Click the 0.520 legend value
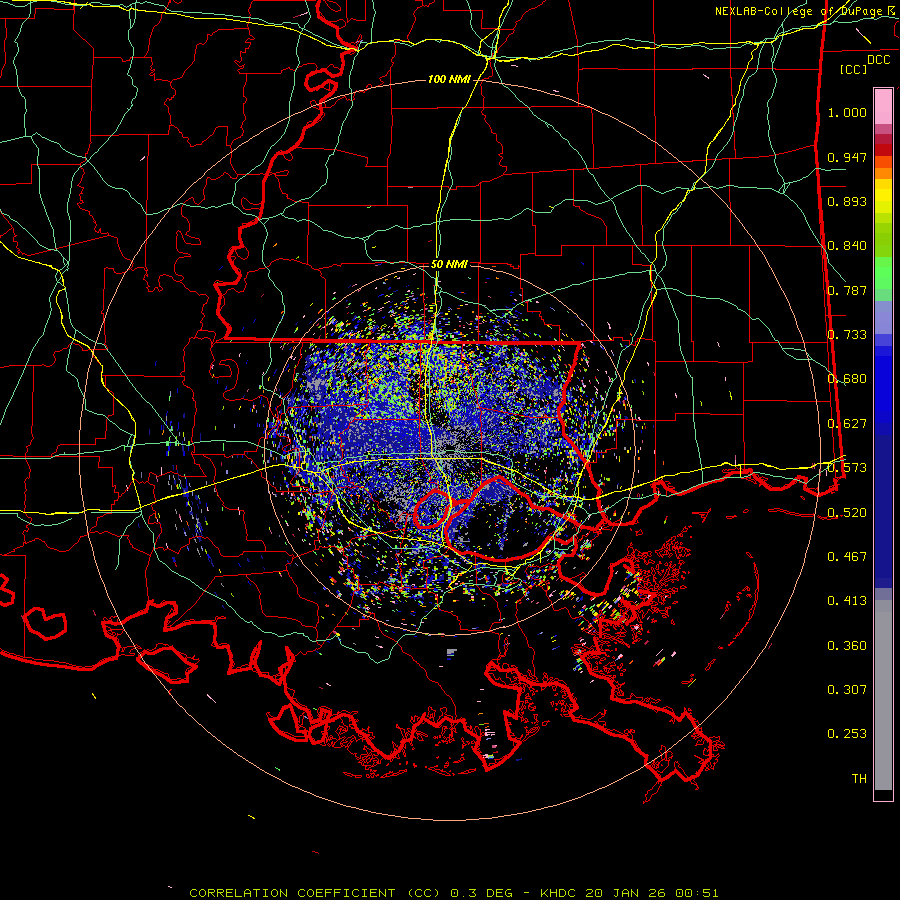The width and height of the screenshot is (900, 900). click(x=847, y=513)
